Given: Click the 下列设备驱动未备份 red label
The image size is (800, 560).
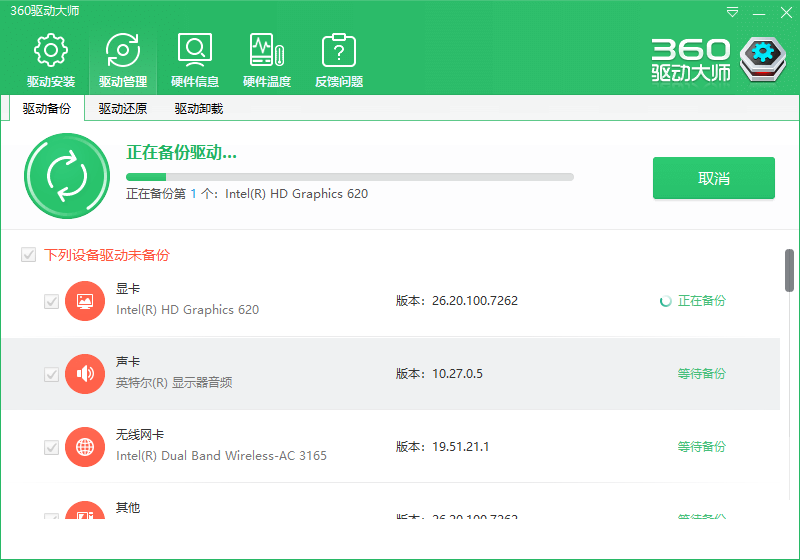Looking at the screenshot, I should [107, 254].
